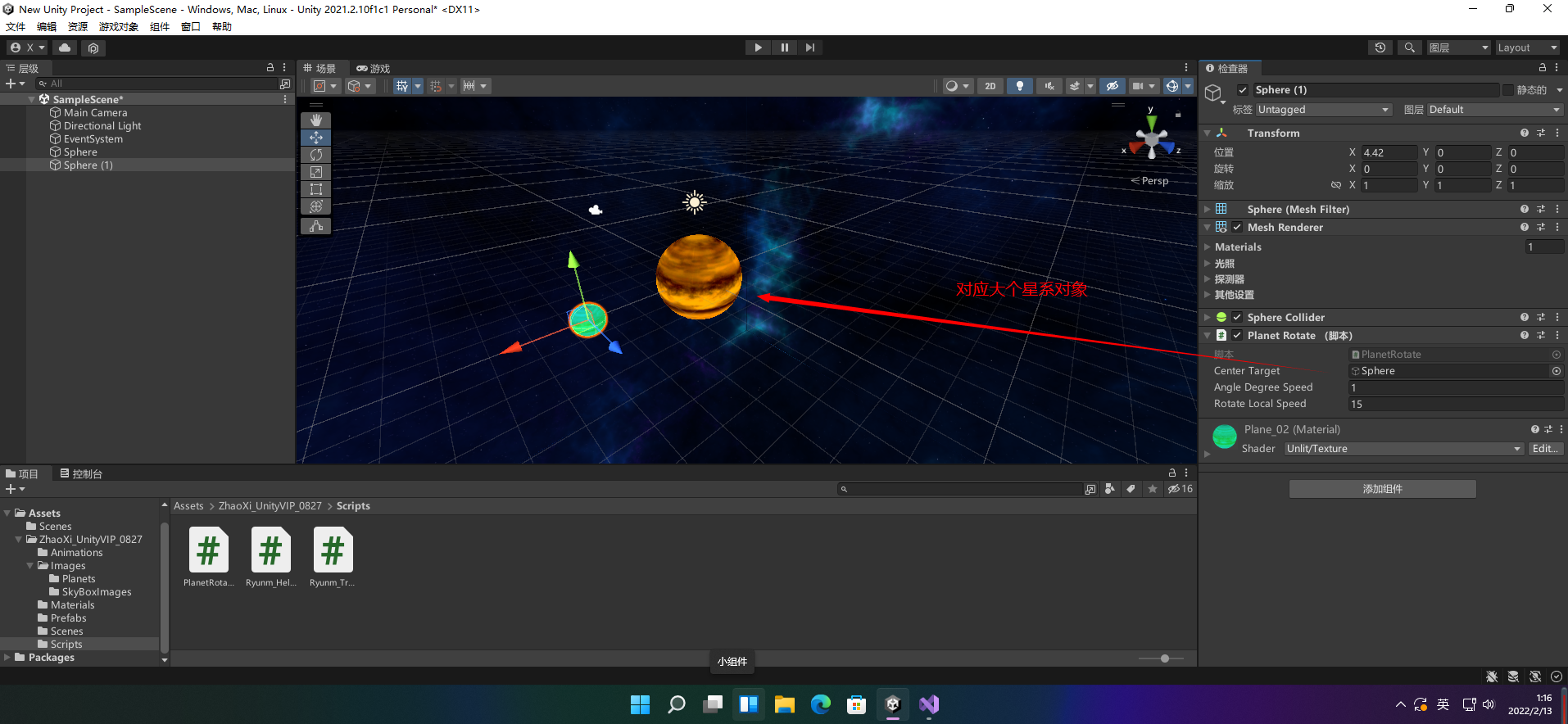Open the Default layer dropdown in inspector
The image size is (1568, 724).
(1495, 110)
